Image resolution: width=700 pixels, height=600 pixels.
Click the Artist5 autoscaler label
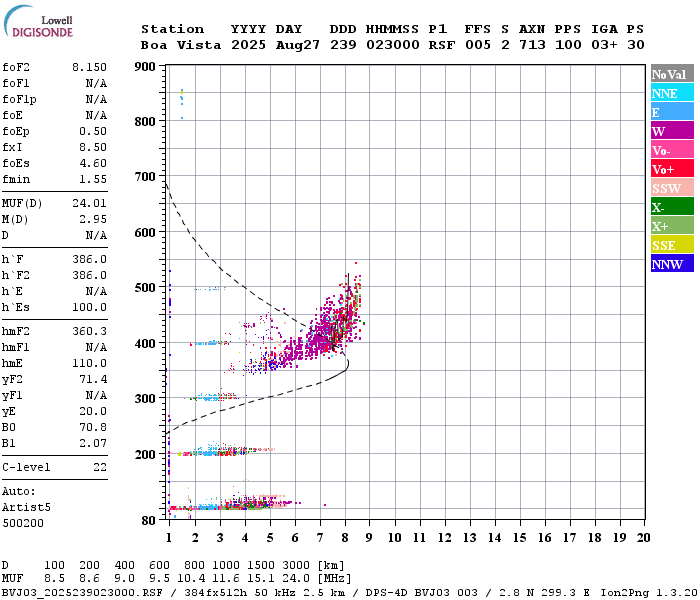pyautogui.click(x=26, y=508)
